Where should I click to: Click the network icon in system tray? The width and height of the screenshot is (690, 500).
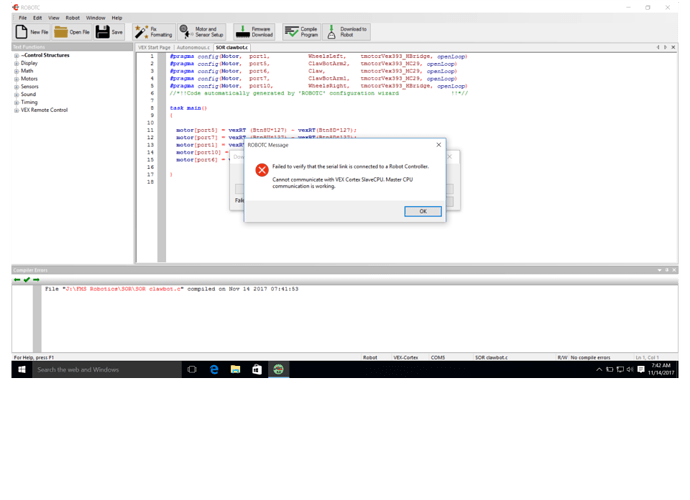tap(620, 370)
